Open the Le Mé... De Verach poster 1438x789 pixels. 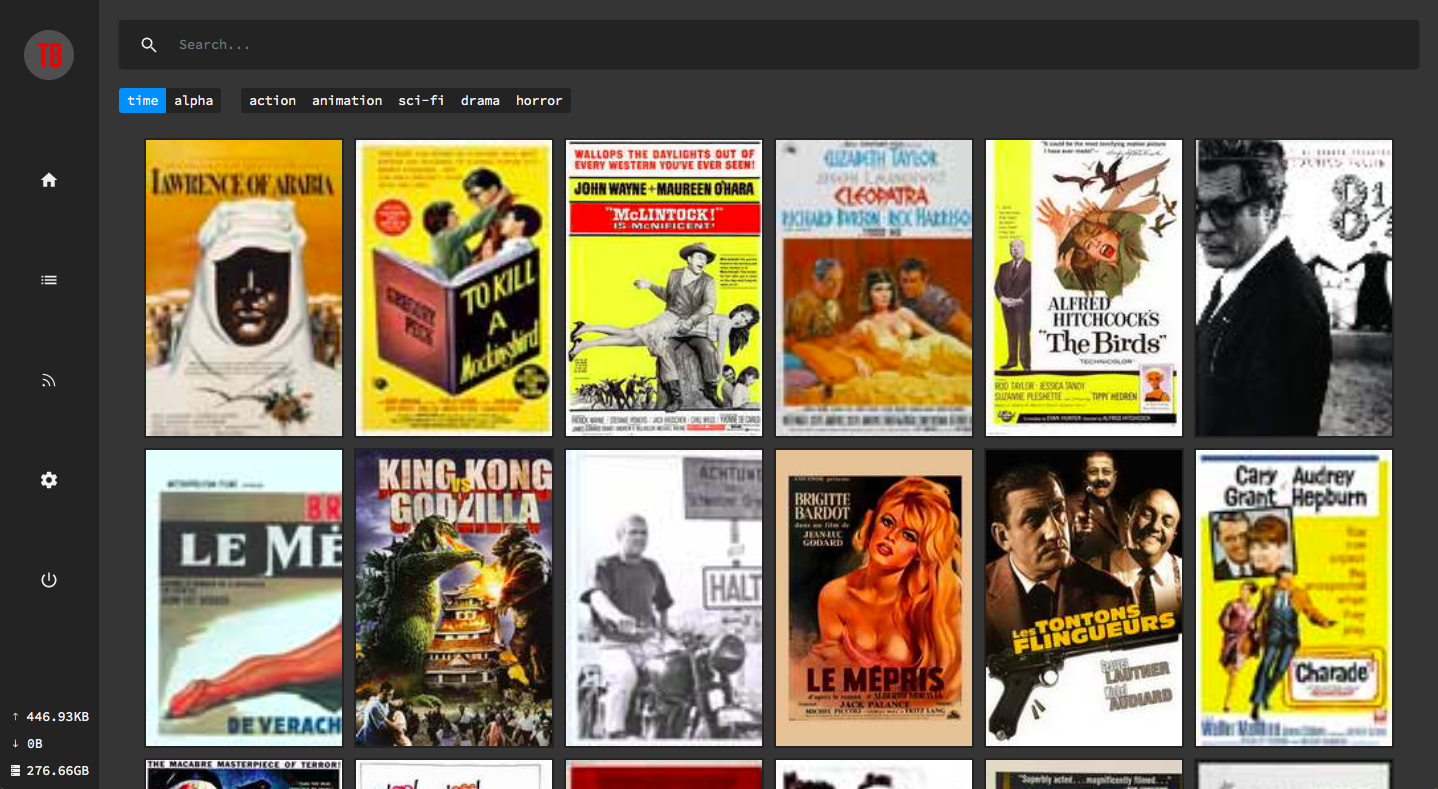click(x=244, y=598)
